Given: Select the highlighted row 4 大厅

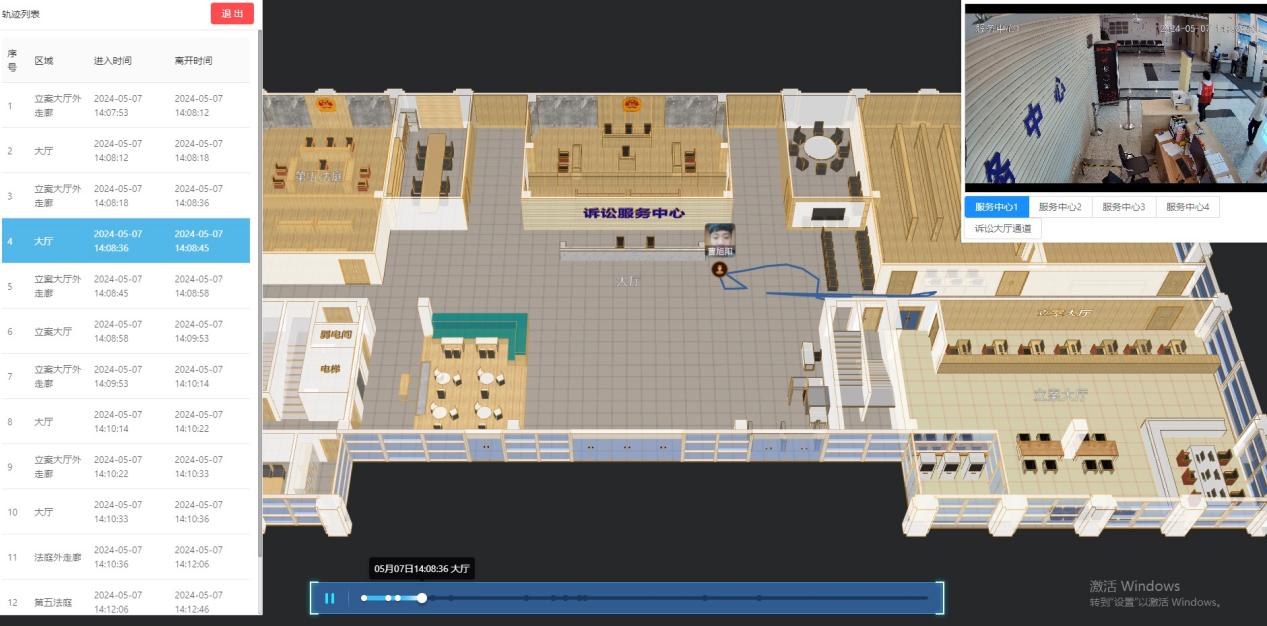Looking at the screenshot, I should tap(126, 241).
